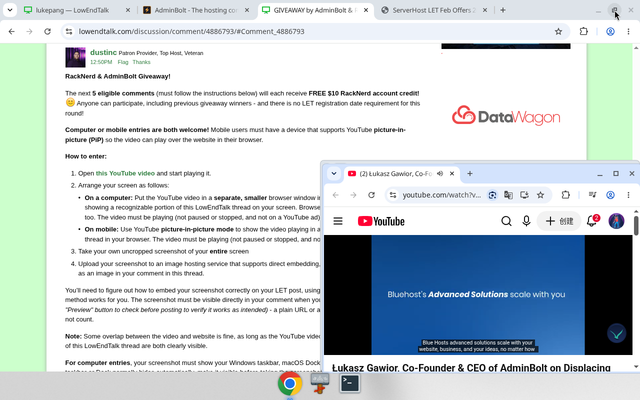Open the YouTube create button
The height and width of the screenshot is (400, 640).
(559, 221)
